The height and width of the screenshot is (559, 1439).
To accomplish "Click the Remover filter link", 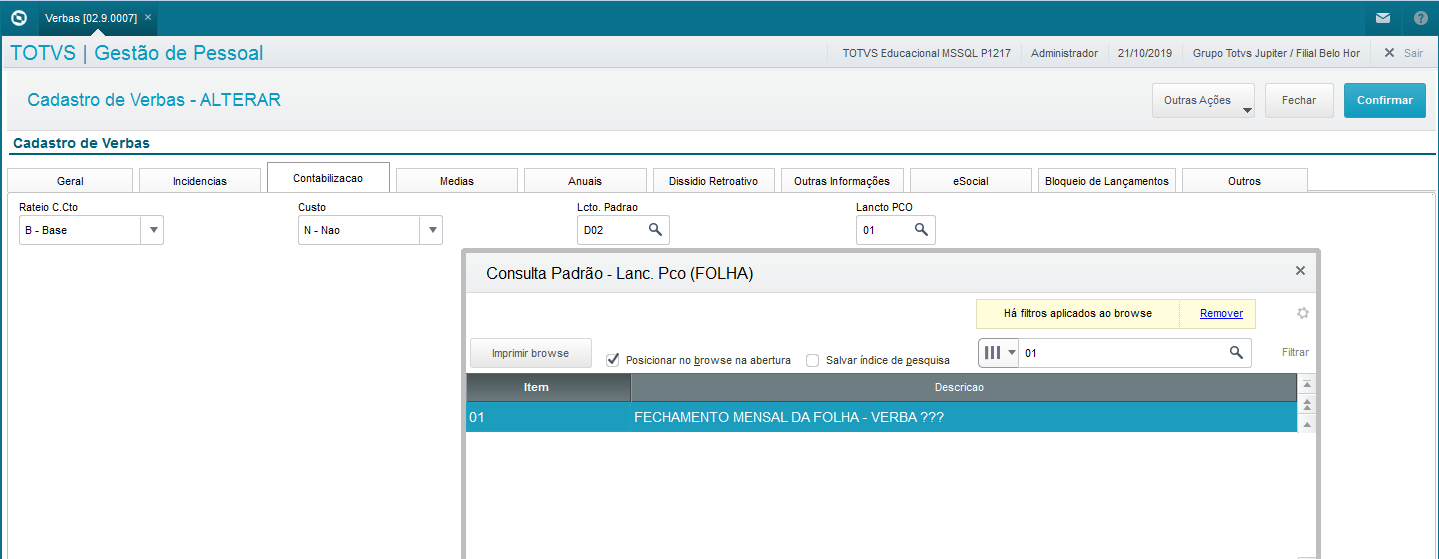I will pyautogui.click(x=1221, y=313).
